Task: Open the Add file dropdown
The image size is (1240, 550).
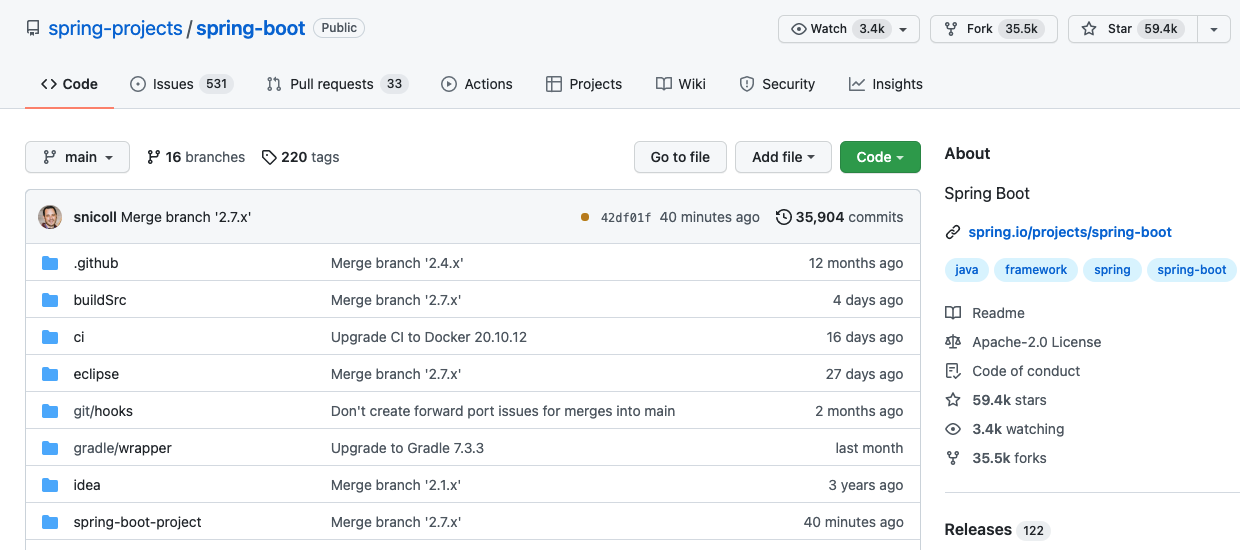Action: (783, 157)
